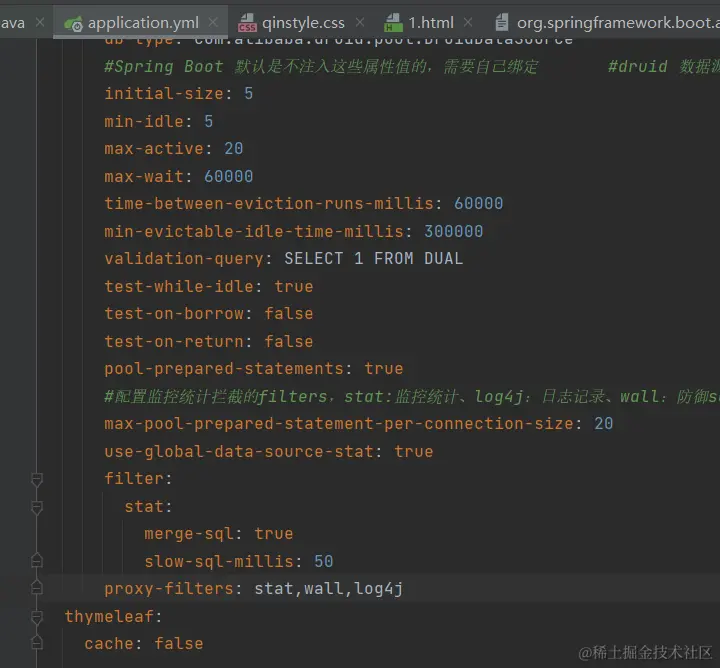Click the merge-sql key
This screenshot has width=720, height=668.
pos(189,534)
